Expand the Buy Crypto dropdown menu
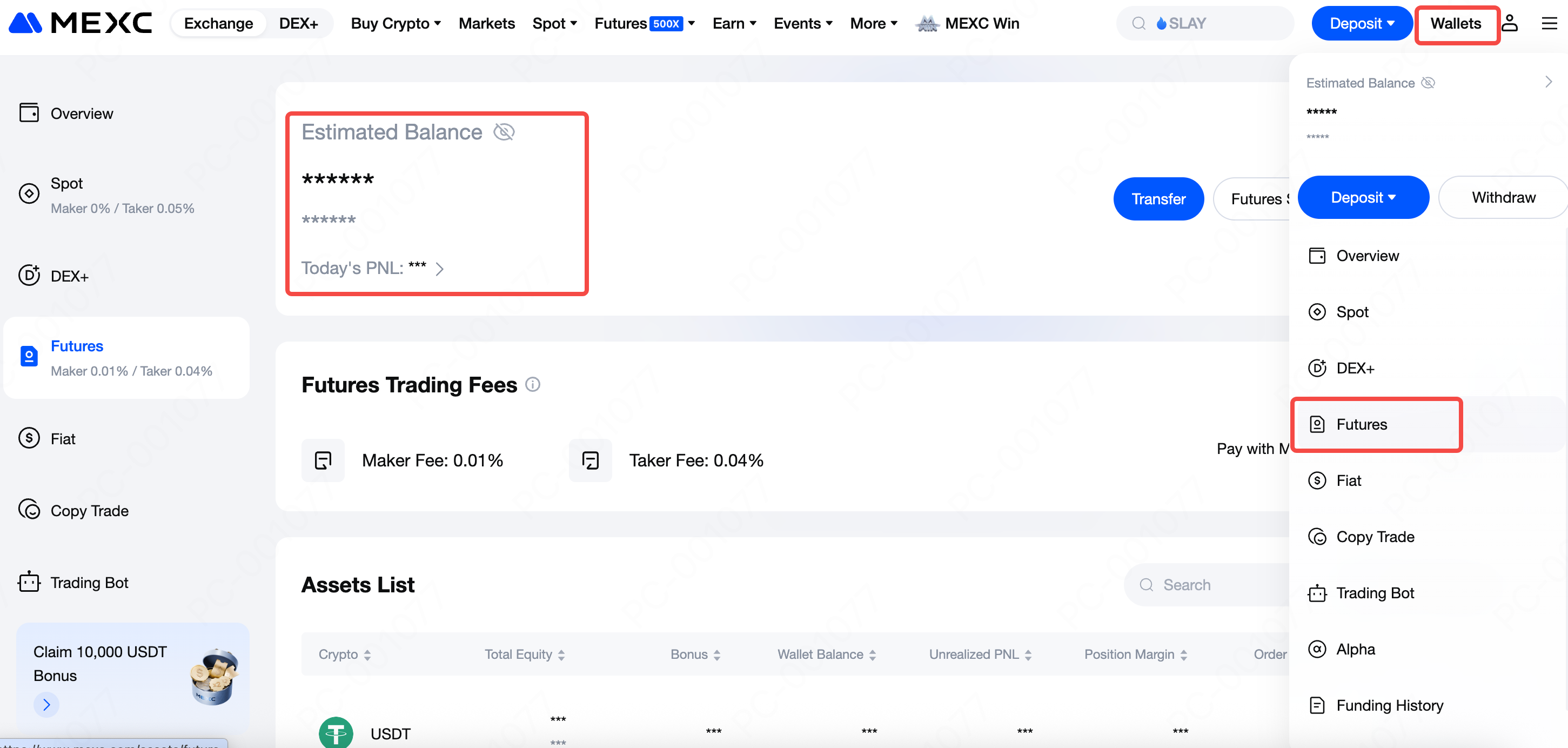The height and width of the screenshot is (748, 1568). pyautogui.click(x=396, y=23)
